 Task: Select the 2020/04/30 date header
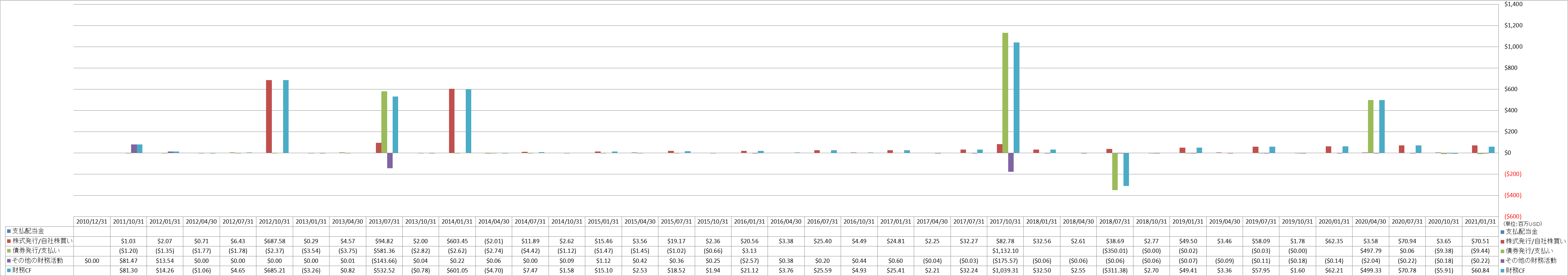(x=1370, y=222)
